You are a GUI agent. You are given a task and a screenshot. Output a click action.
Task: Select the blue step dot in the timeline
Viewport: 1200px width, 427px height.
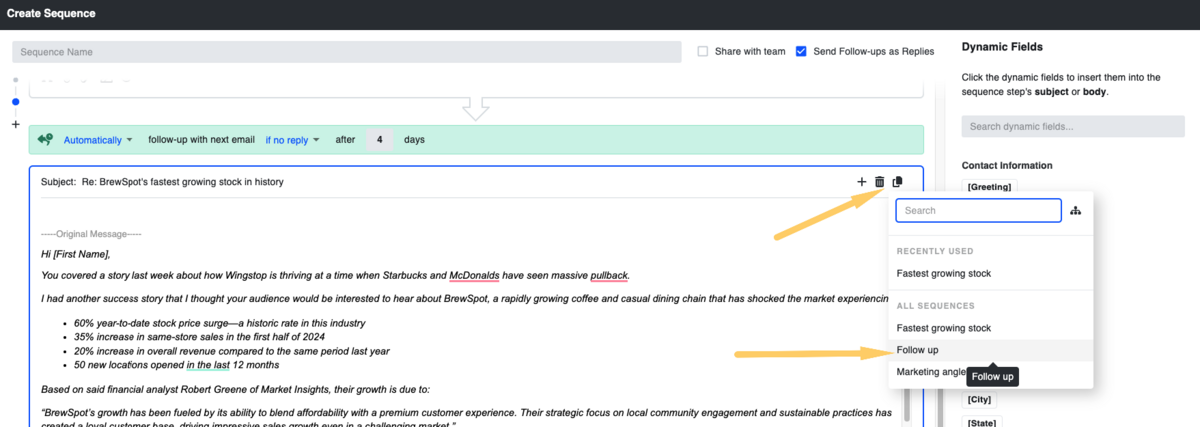click(x=15, y=102)
